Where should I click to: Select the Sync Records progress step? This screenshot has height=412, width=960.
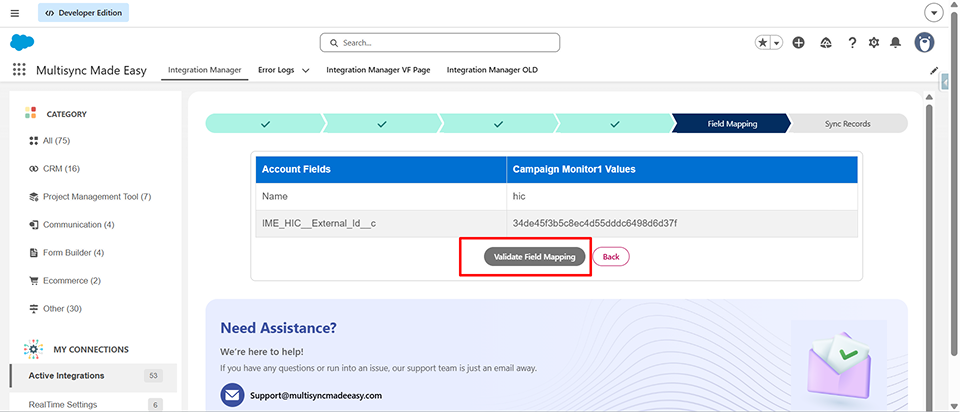coord(847,124)
